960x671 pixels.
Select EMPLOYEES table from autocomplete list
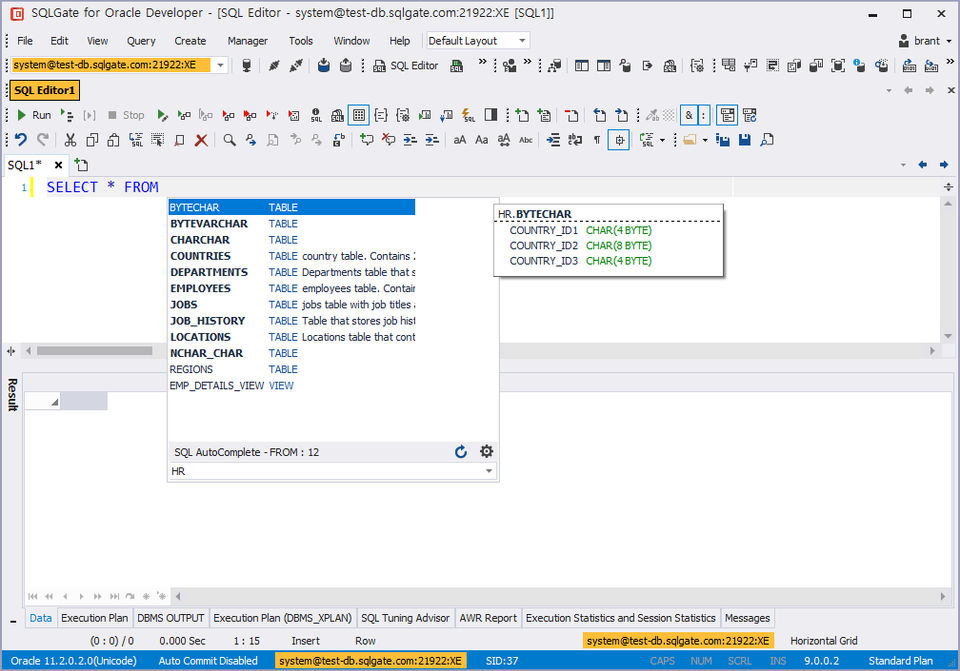tap(200, 288)
